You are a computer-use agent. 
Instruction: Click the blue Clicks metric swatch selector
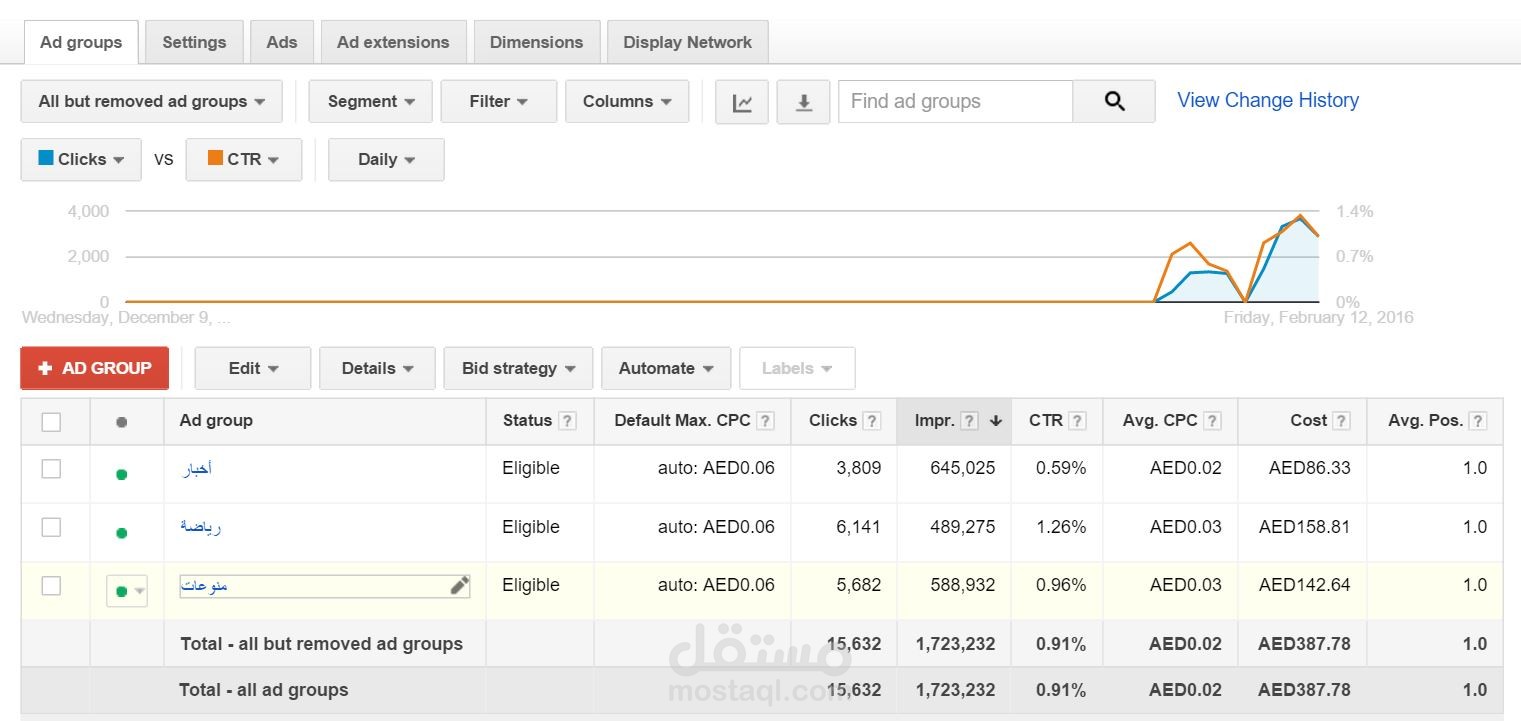click(x=81, y=160)
